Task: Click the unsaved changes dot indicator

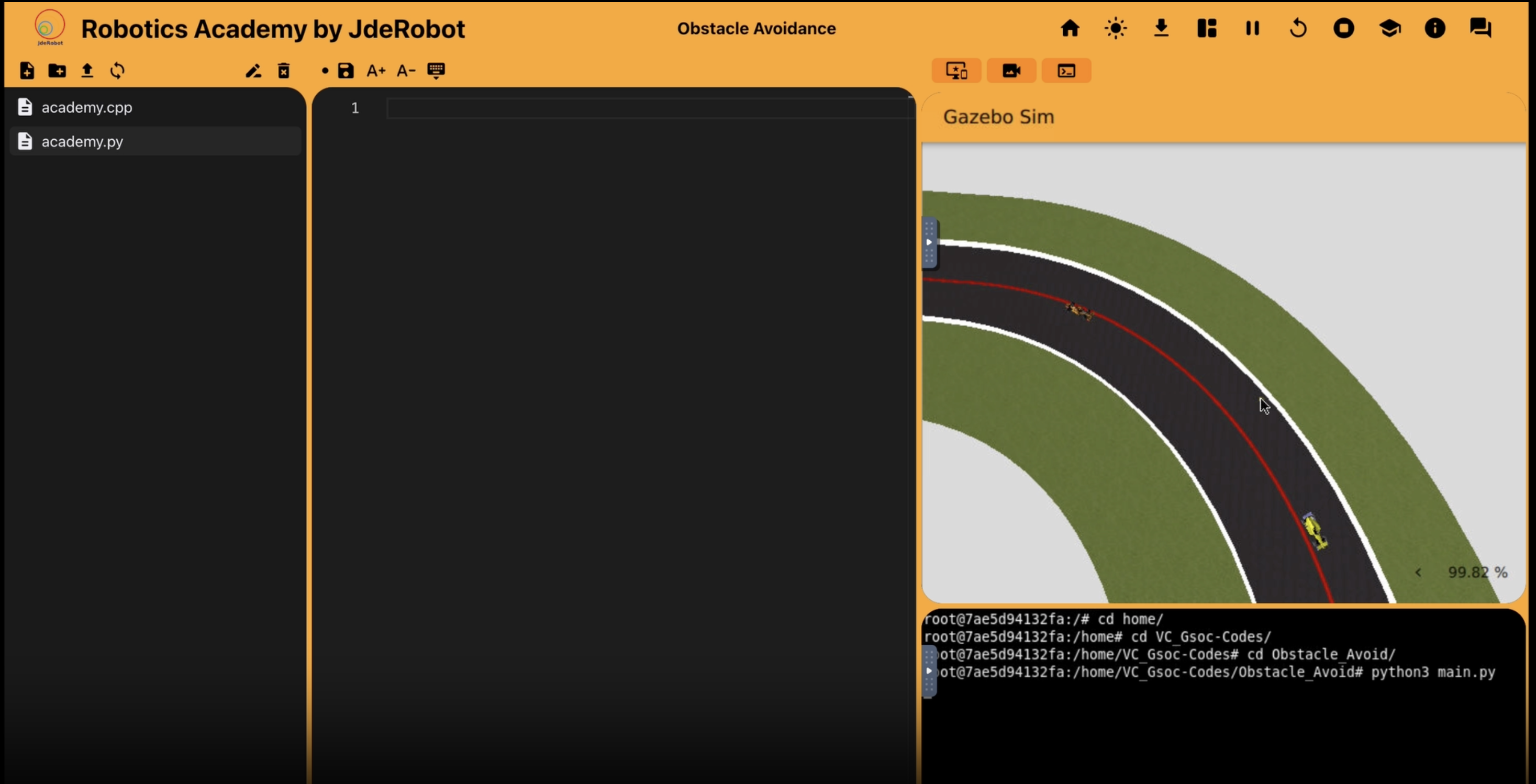Action: (x=325, y=70)
